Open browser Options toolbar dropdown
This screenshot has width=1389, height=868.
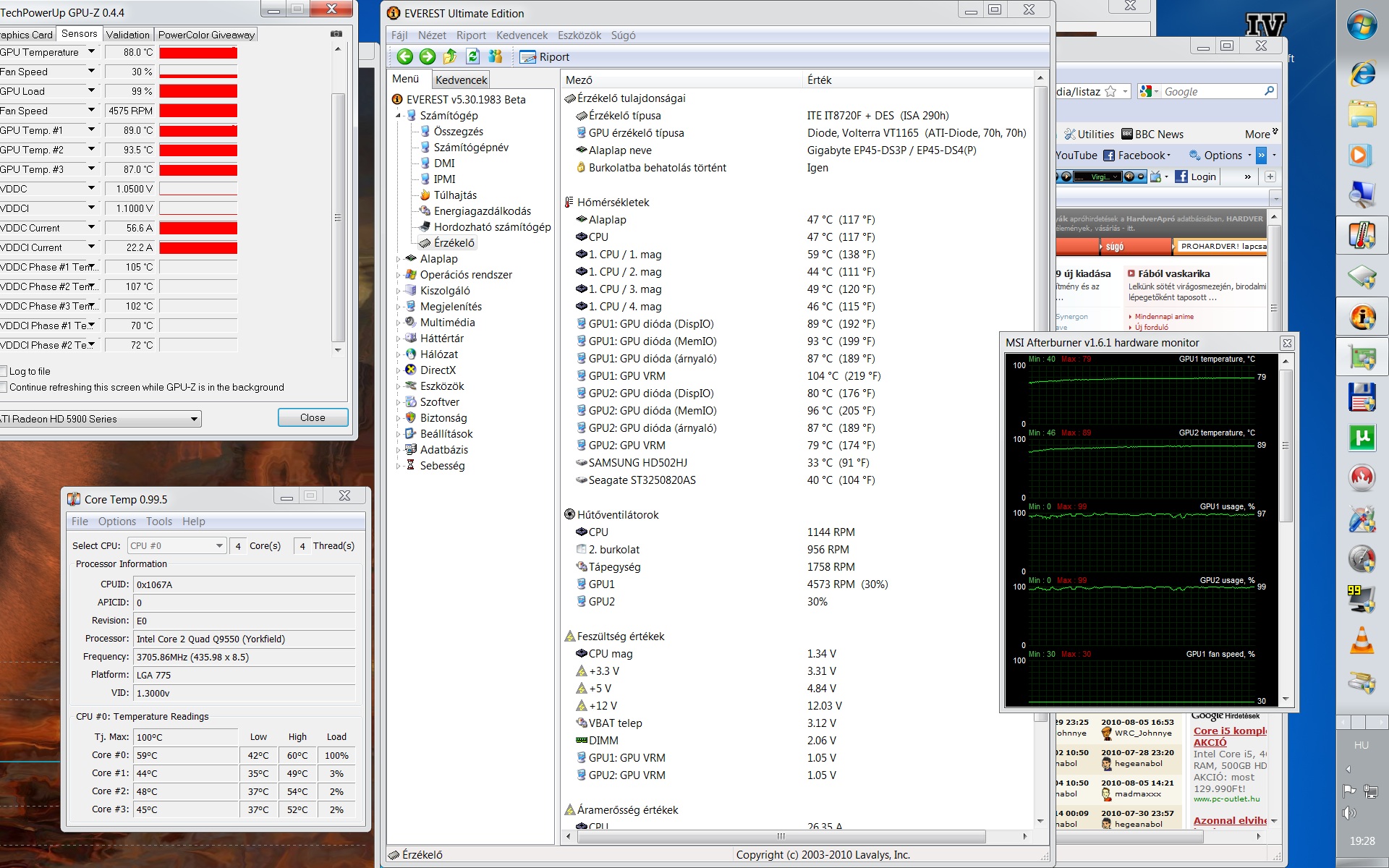pos(1222,155)
